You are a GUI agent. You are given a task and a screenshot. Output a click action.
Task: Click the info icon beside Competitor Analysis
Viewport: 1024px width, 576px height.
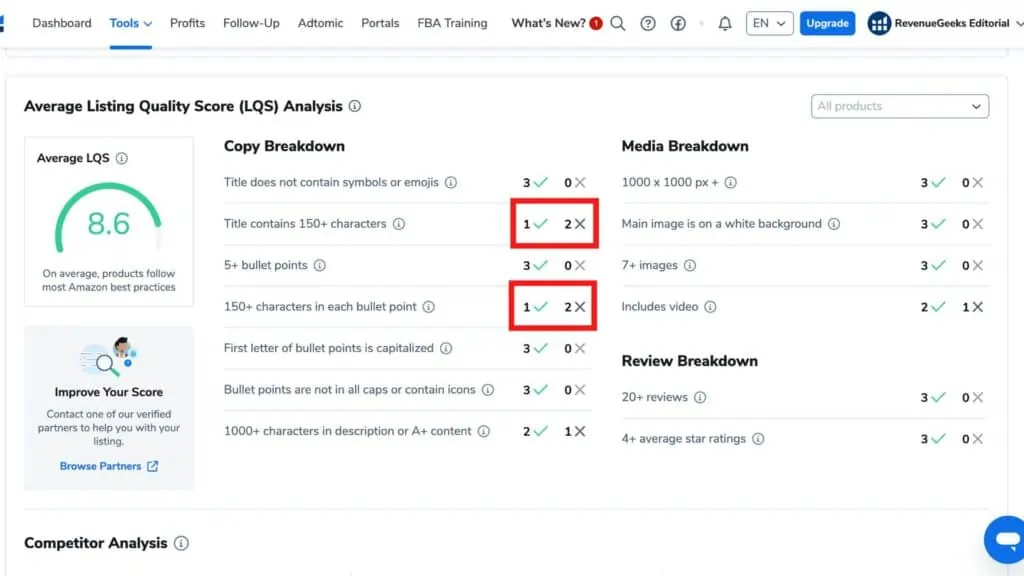[x=181, y=543]
